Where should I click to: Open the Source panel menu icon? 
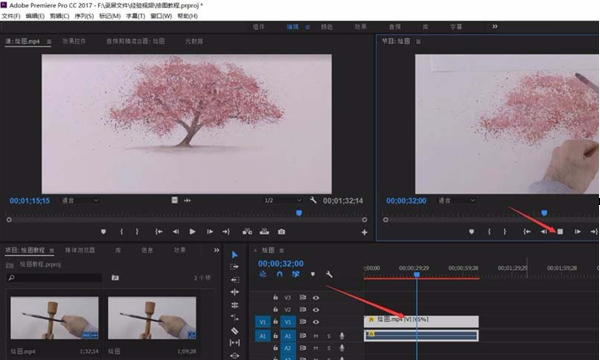pyautogui.click(x=49, y=41)
